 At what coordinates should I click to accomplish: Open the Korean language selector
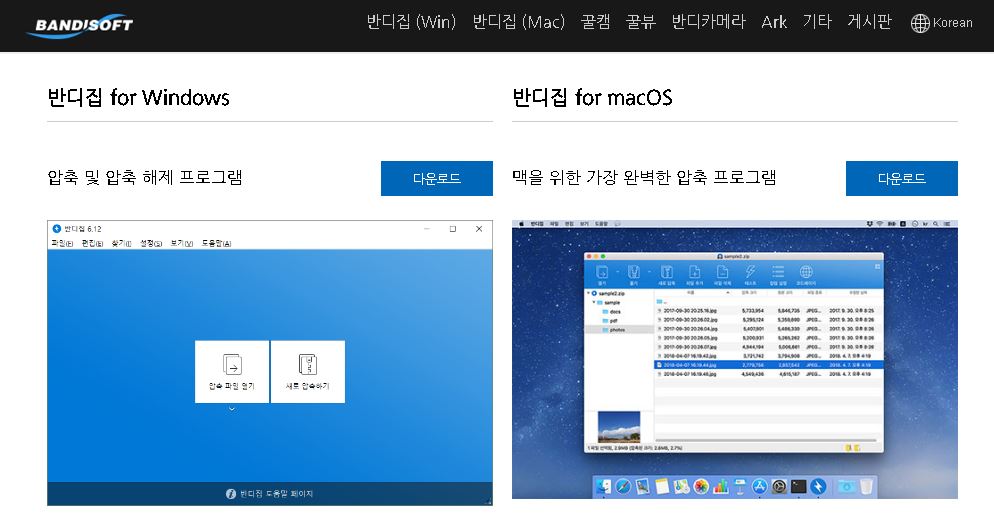(941, 23)
